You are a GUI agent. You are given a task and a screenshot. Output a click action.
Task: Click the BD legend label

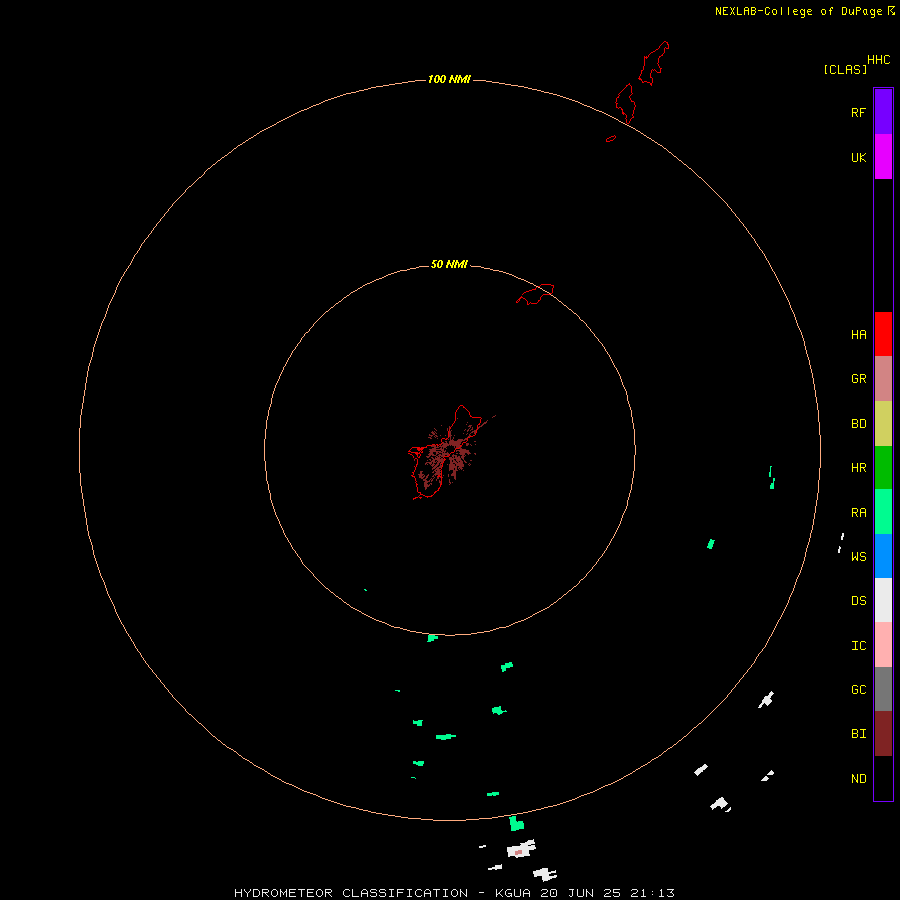858,424
